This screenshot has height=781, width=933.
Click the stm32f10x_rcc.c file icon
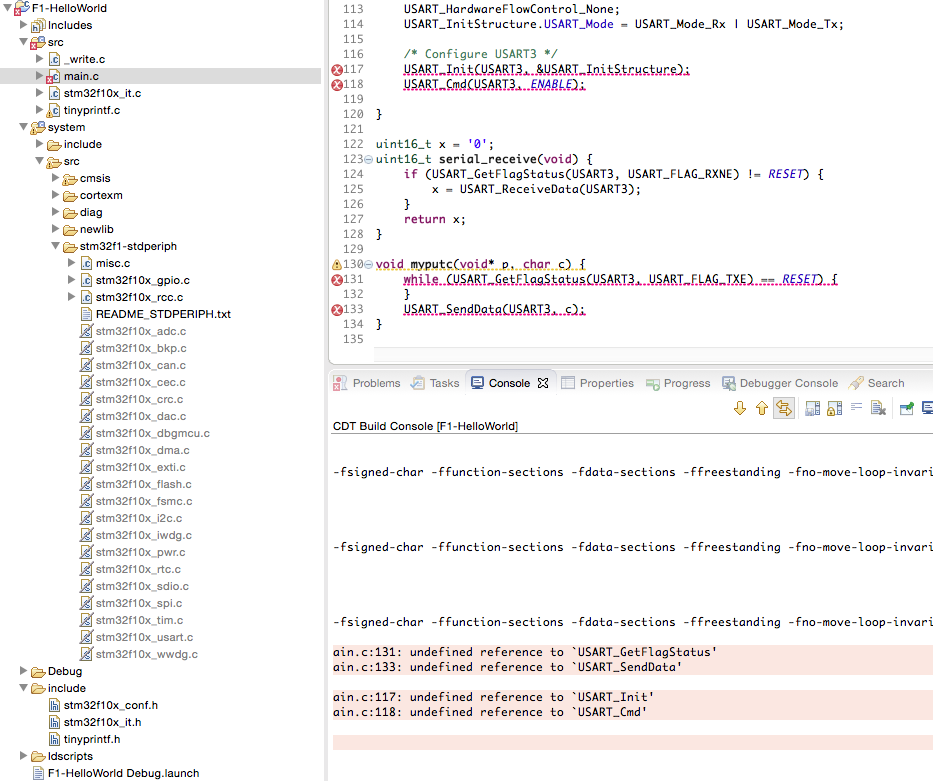86,297
